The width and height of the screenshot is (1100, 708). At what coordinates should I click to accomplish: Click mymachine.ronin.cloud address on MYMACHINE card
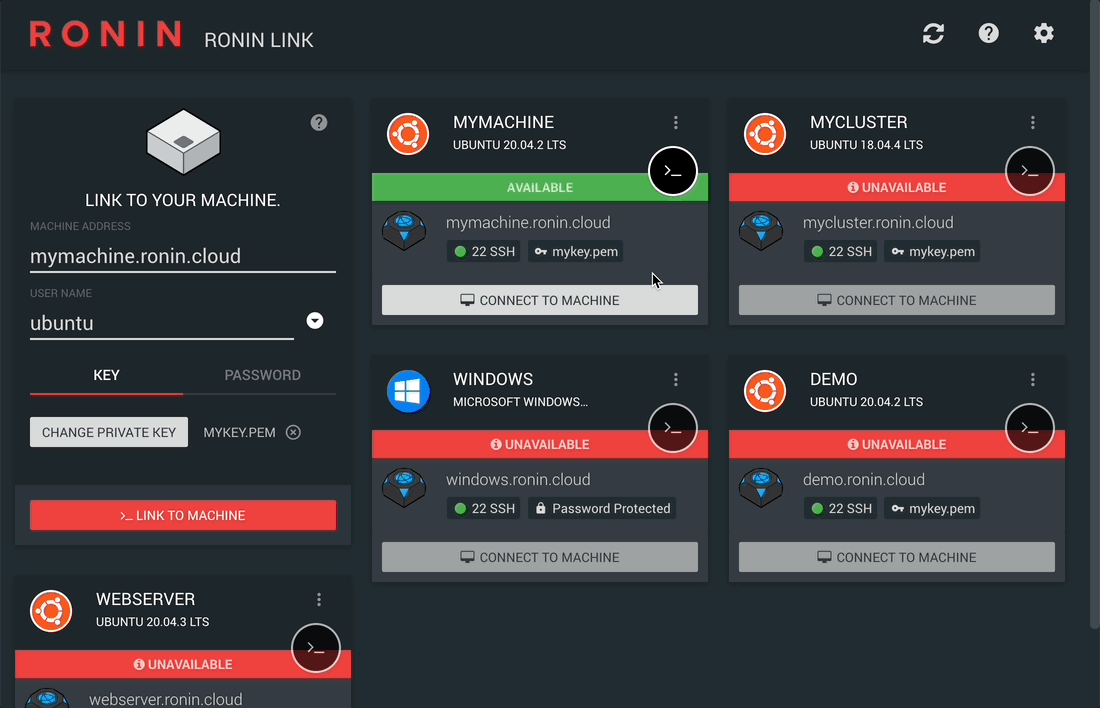click(x=528, y=223)
